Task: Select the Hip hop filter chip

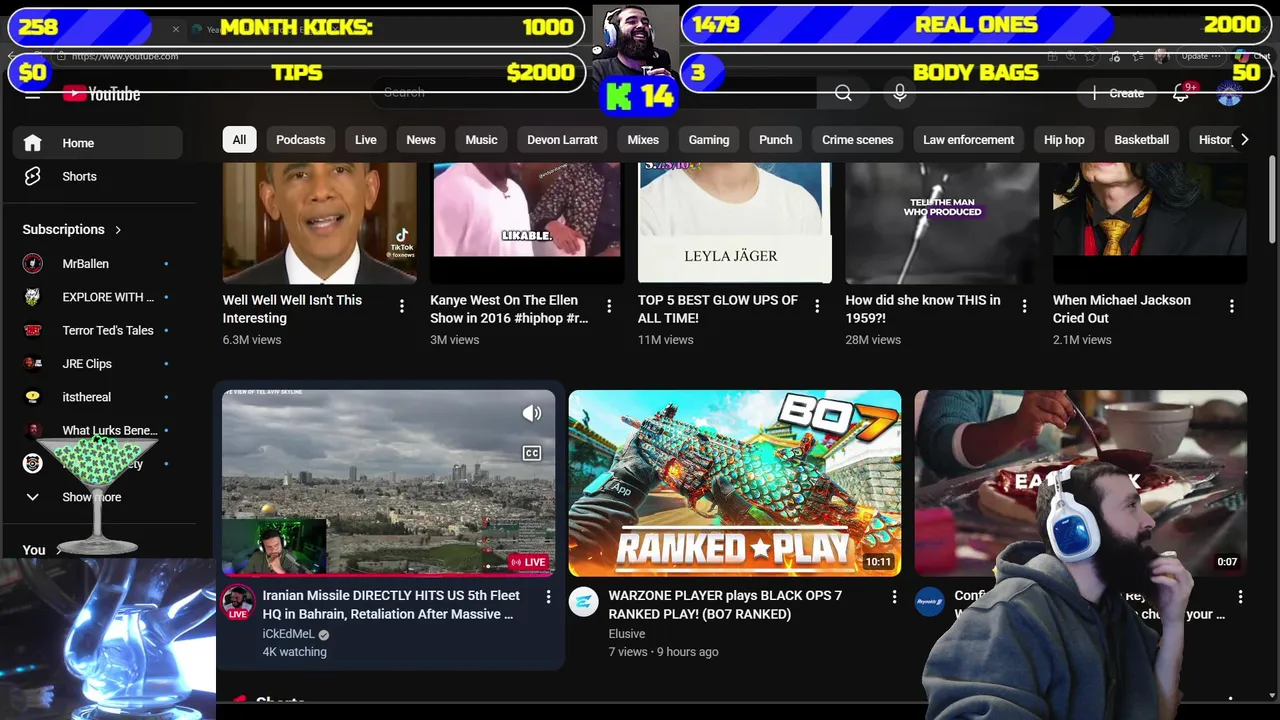Action: [x=1064, y=140]
